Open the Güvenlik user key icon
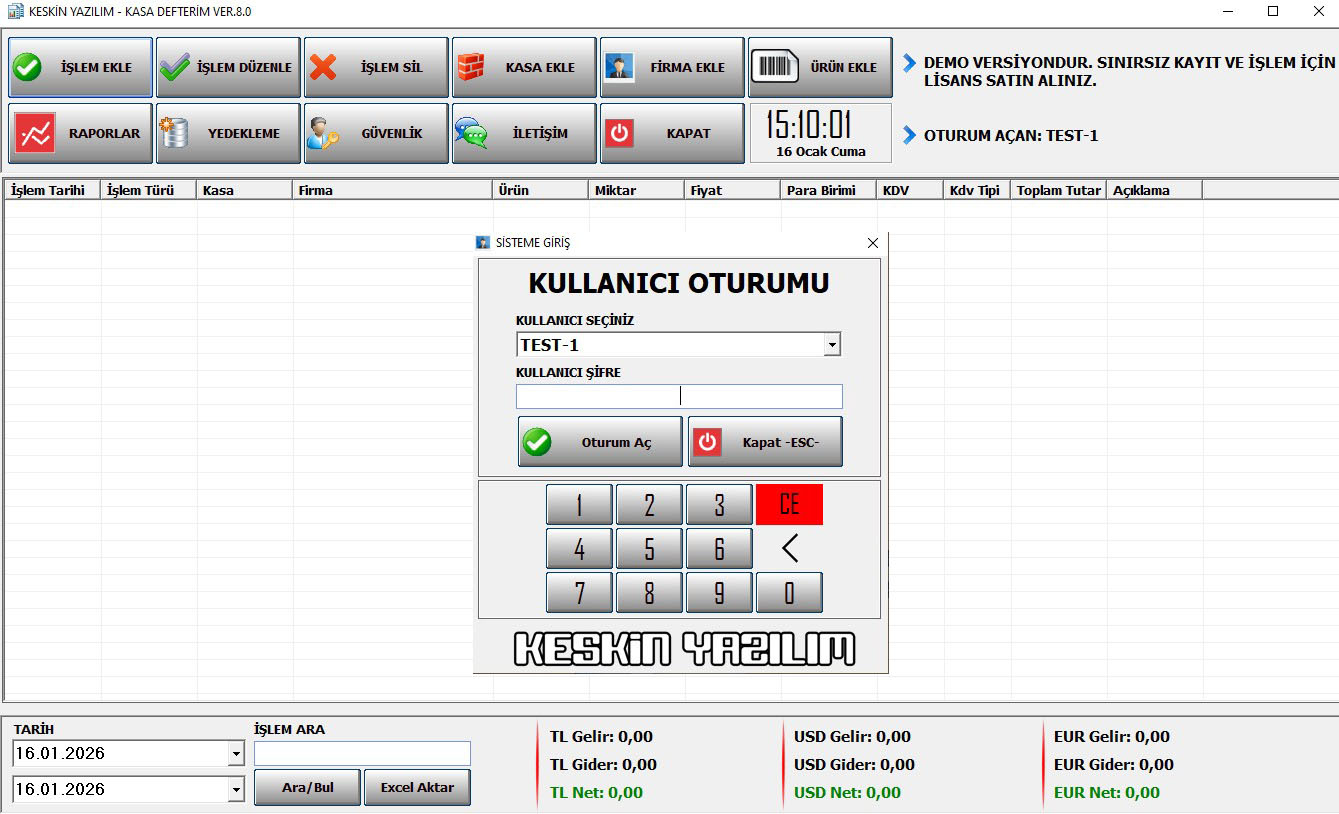 323,134
